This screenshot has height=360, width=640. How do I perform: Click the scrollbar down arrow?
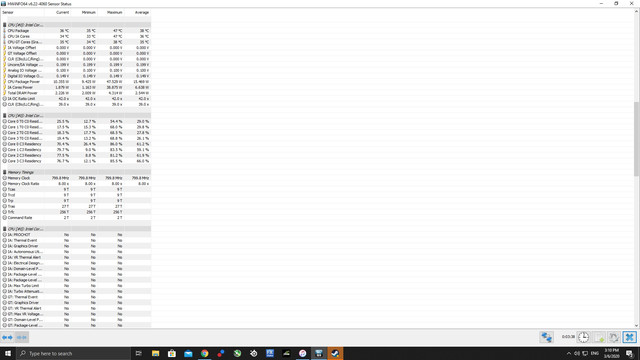coord(636,325)
